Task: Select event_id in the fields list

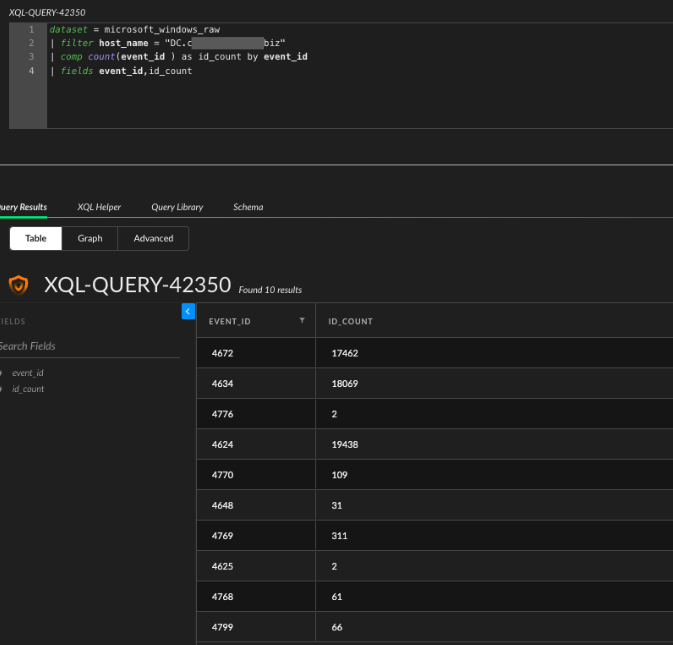Action: tap(28, 372)
